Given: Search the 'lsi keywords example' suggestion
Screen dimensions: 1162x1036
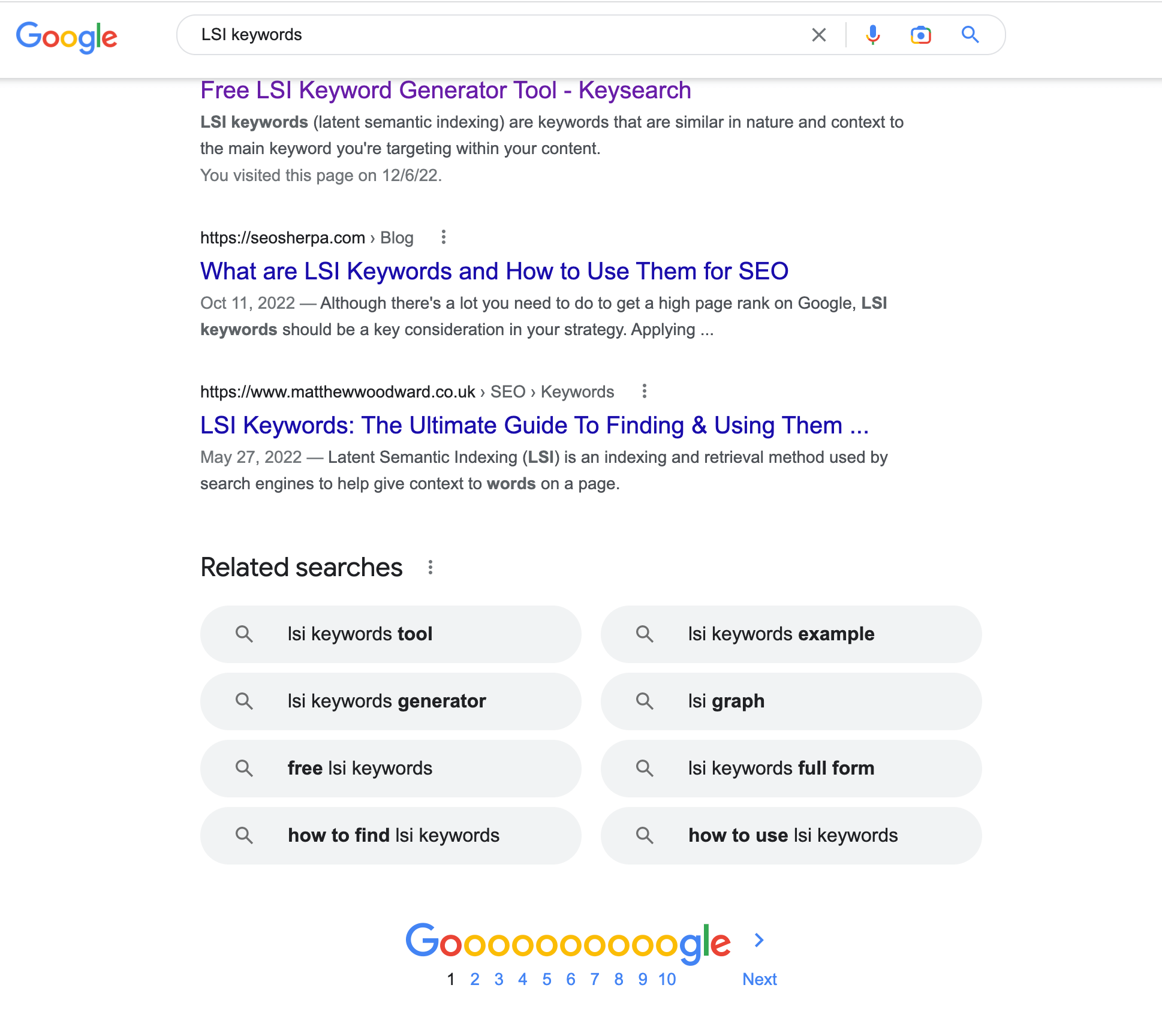Looking at the screenshot, I should pos(781,634).
